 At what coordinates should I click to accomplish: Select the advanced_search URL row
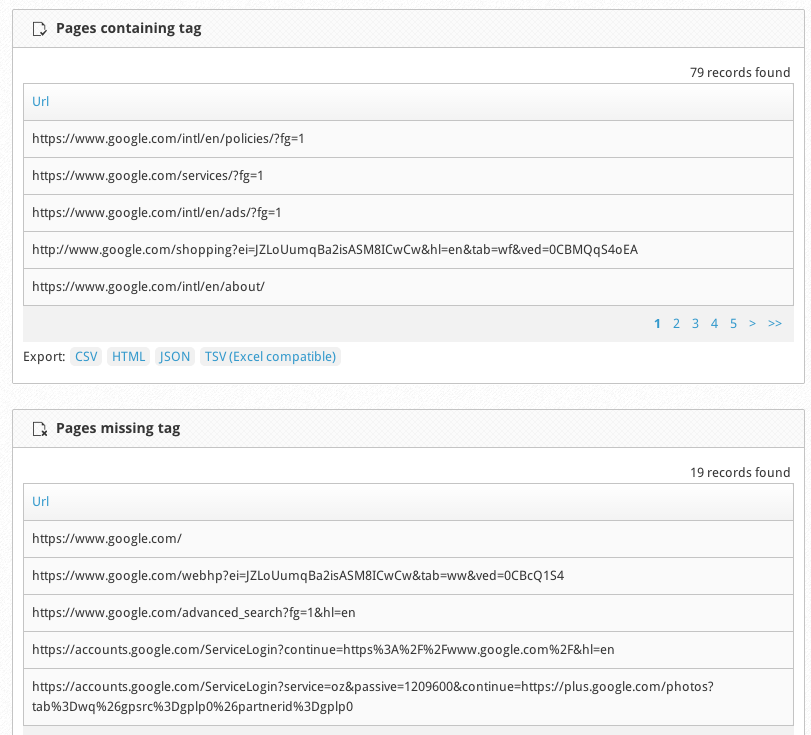click(408, 613)
